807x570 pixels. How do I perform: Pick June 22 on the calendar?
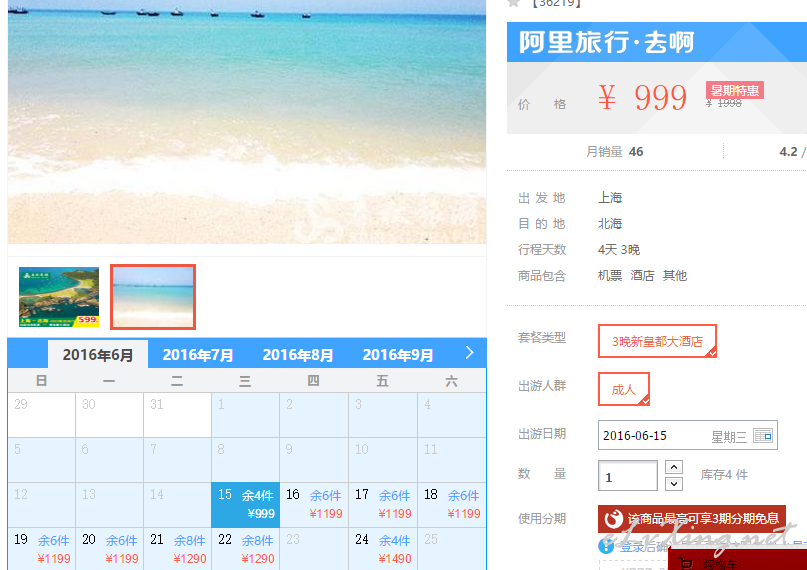tap(245, 548)
